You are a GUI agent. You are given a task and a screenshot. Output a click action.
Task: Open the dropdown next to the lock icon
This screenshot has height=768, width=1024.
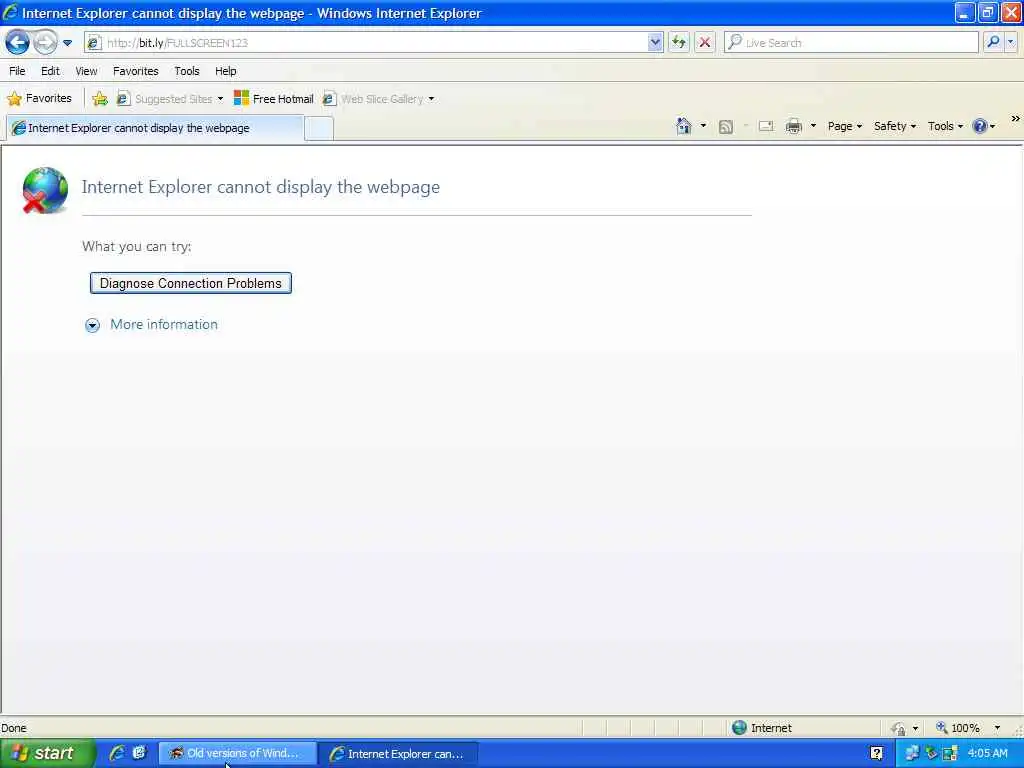point(915,728)
